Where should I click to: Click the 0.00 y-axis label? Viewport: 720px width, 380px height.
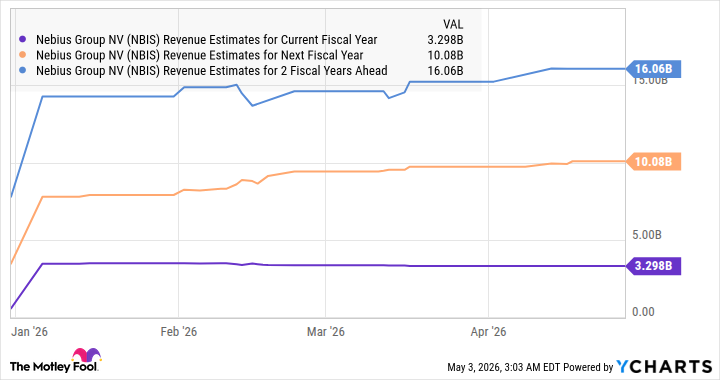tap(643, 312)
